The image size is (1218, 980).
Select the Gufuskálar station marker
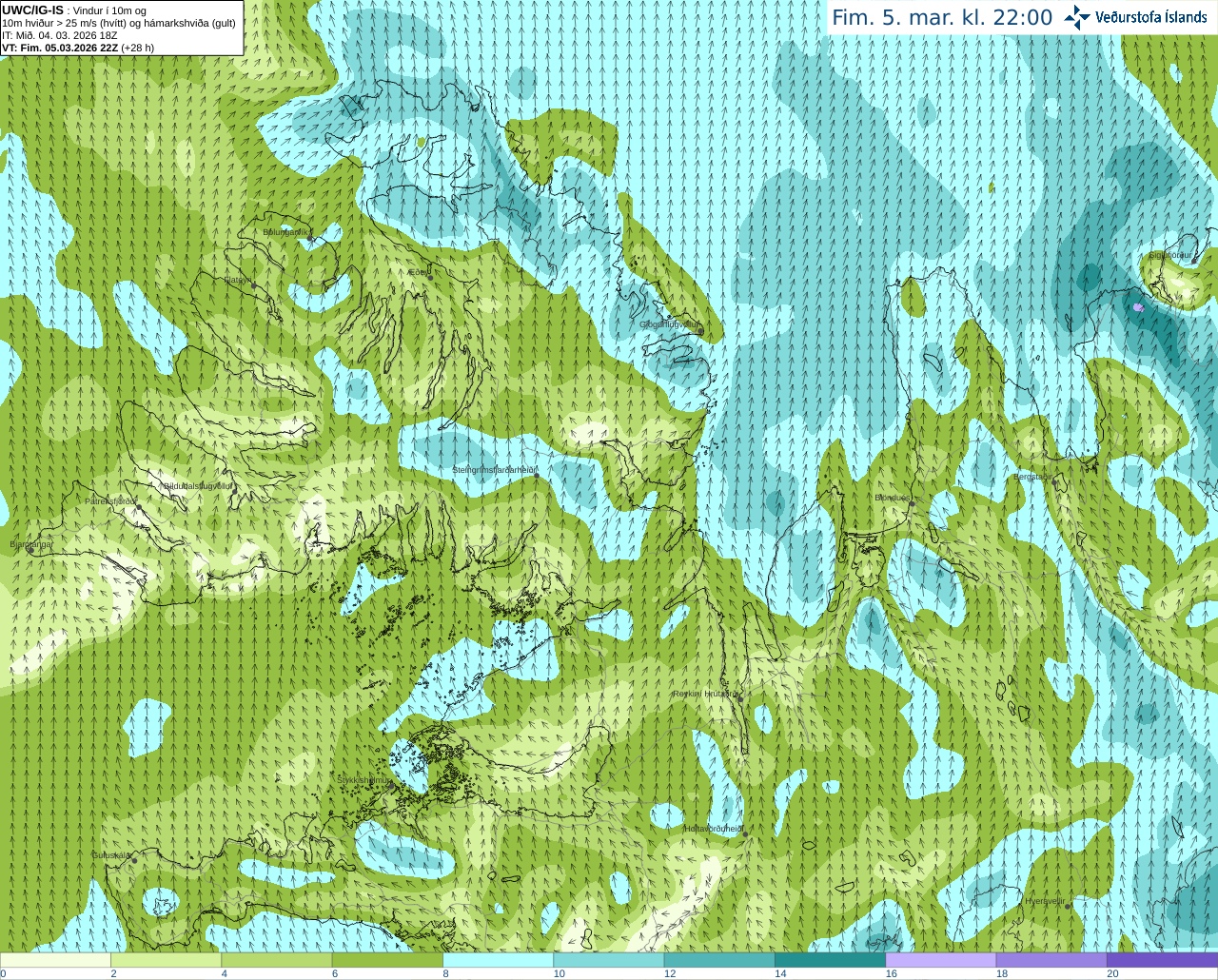pos(134,860)
